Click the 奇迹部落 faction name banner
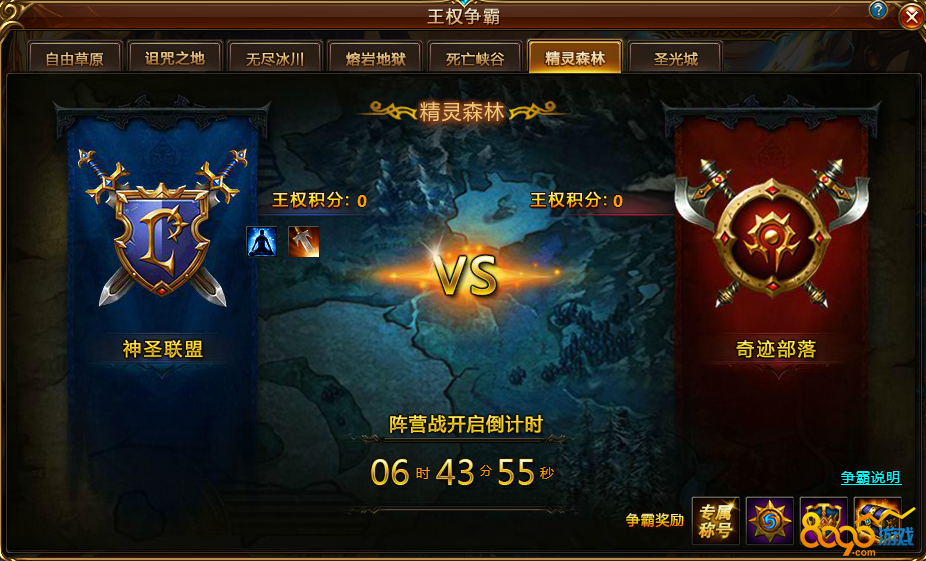Screen dimensions: 926x561 point(775,349)
